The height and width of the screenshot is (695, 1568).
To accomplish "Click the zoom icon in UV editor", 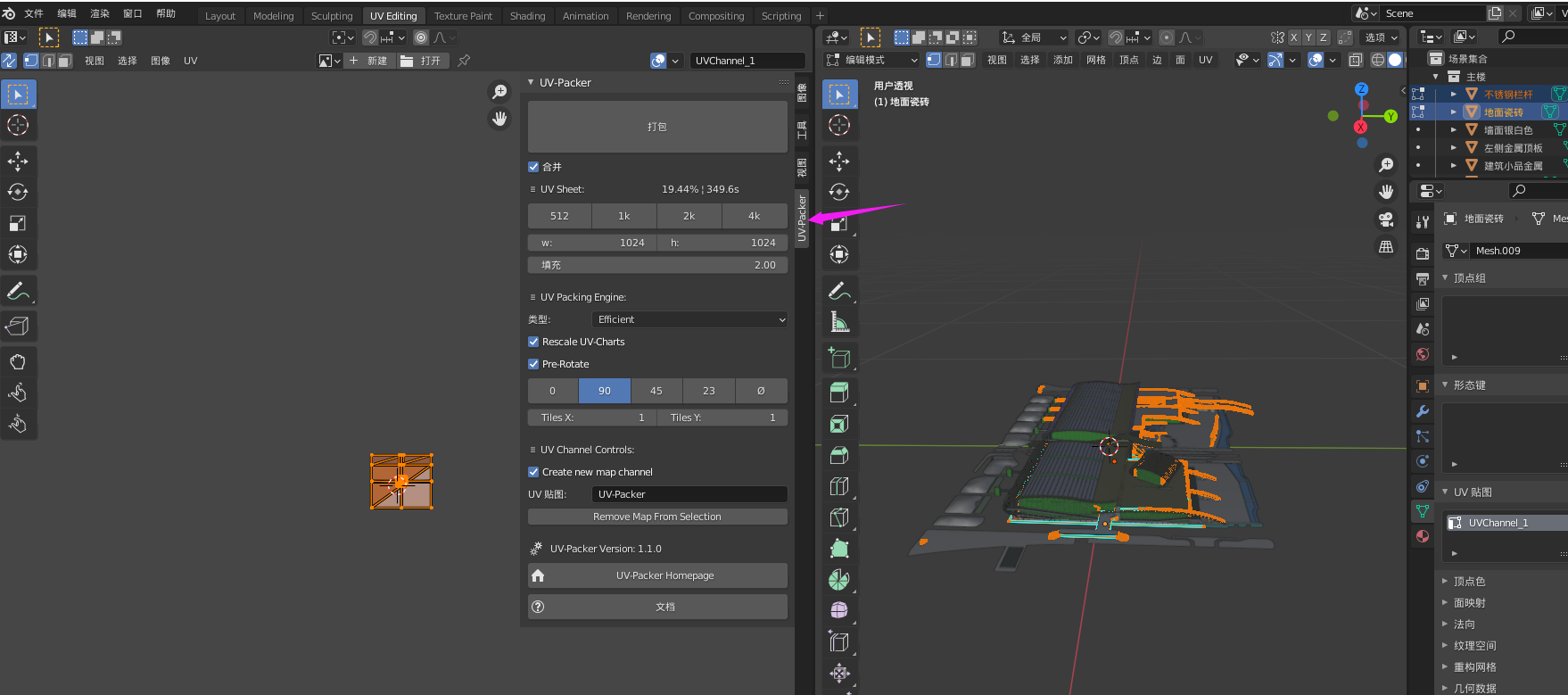I will tap(499, 92).
